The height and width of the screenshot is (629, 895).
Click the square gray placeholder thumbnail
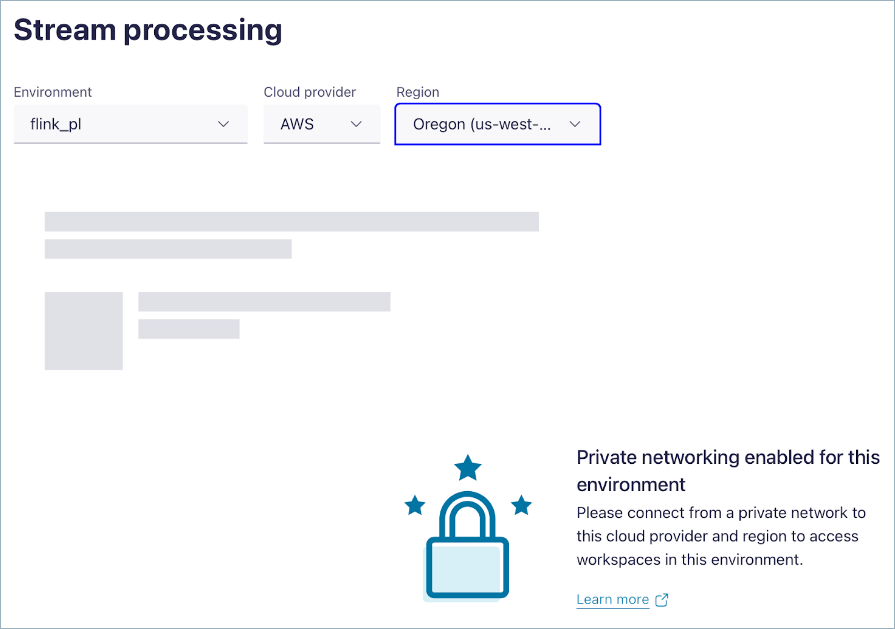coord(83,330)
